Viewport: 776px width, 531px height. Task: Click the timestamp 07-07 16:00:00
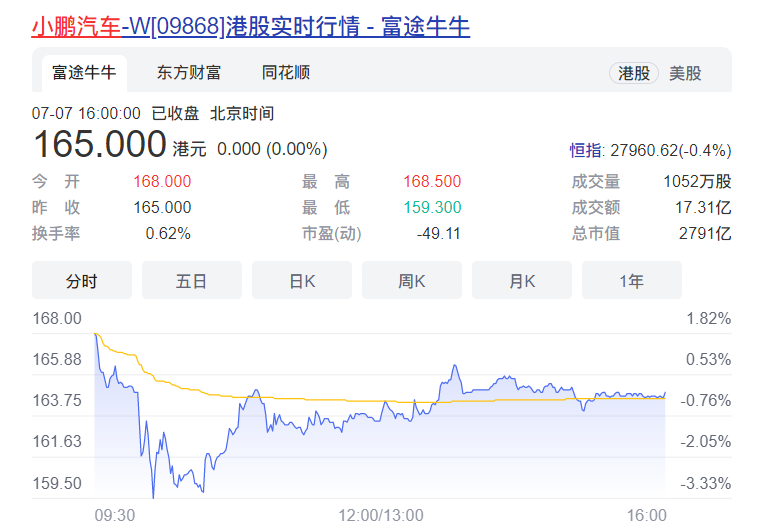point(86,113)
